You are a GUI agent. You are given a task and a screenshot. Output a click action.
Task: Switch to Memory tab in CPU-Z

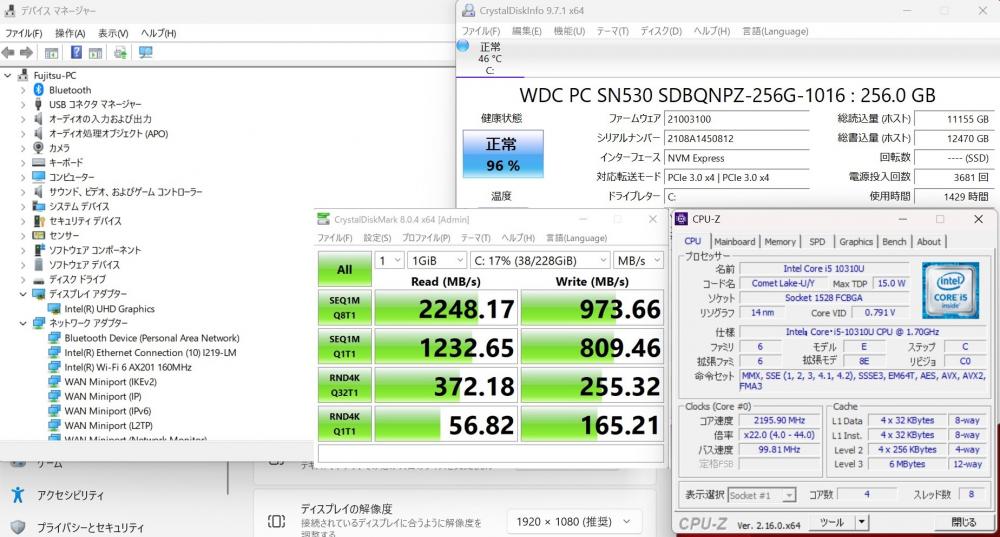point(780,242)
